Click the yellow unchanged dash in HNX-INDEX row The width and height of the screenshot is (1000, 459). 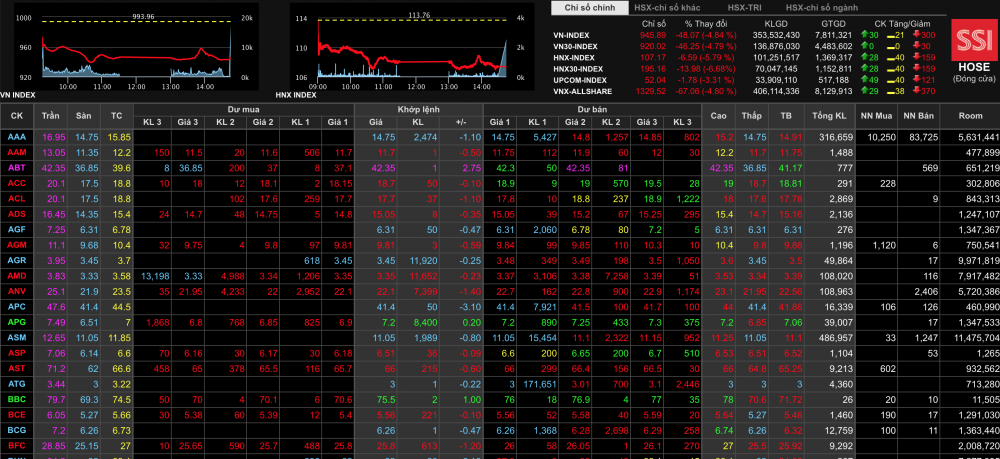pyautogui.click(x=892, y=57)
